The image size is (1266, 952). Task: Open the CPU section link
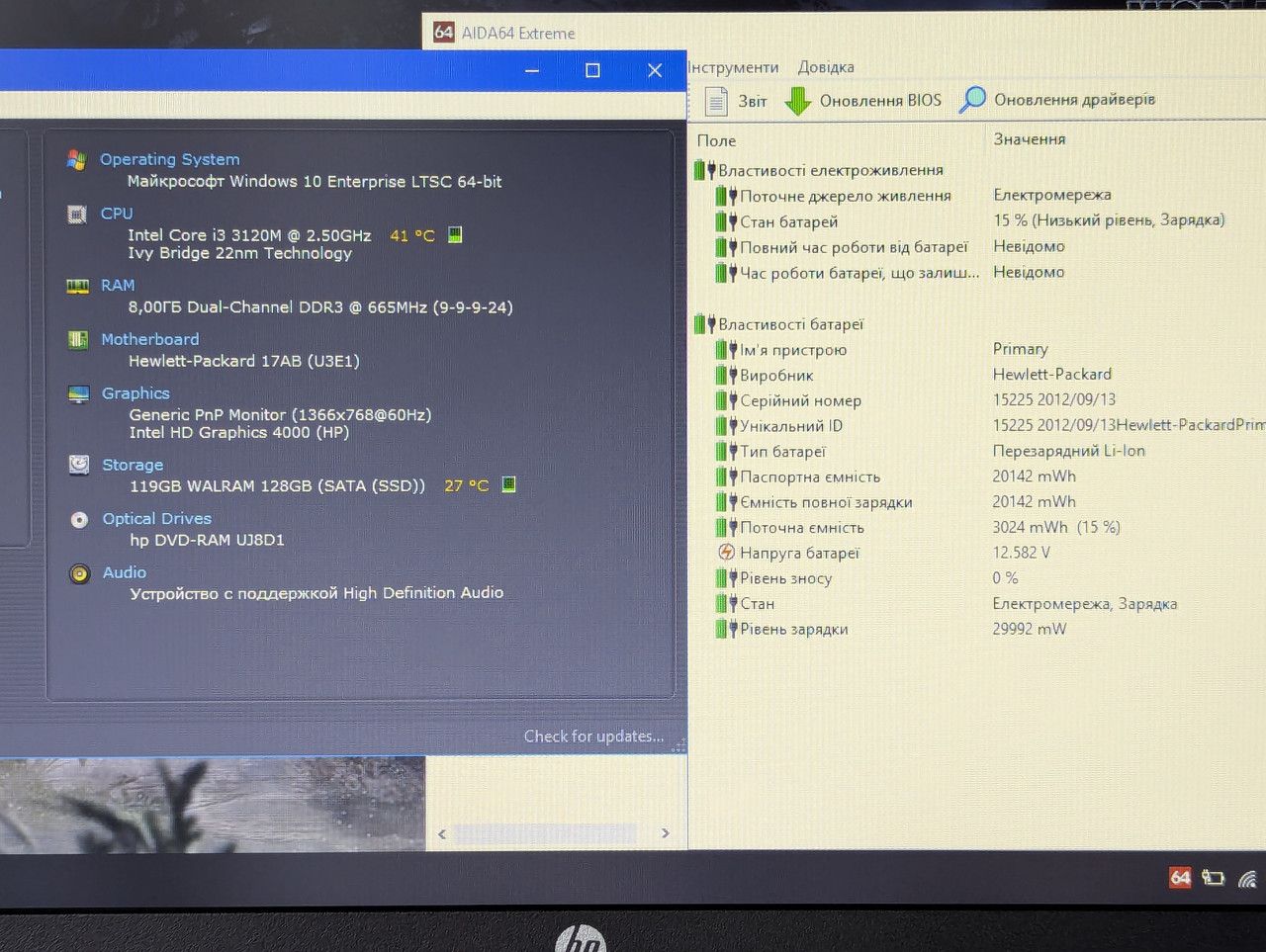coord(117,214)
